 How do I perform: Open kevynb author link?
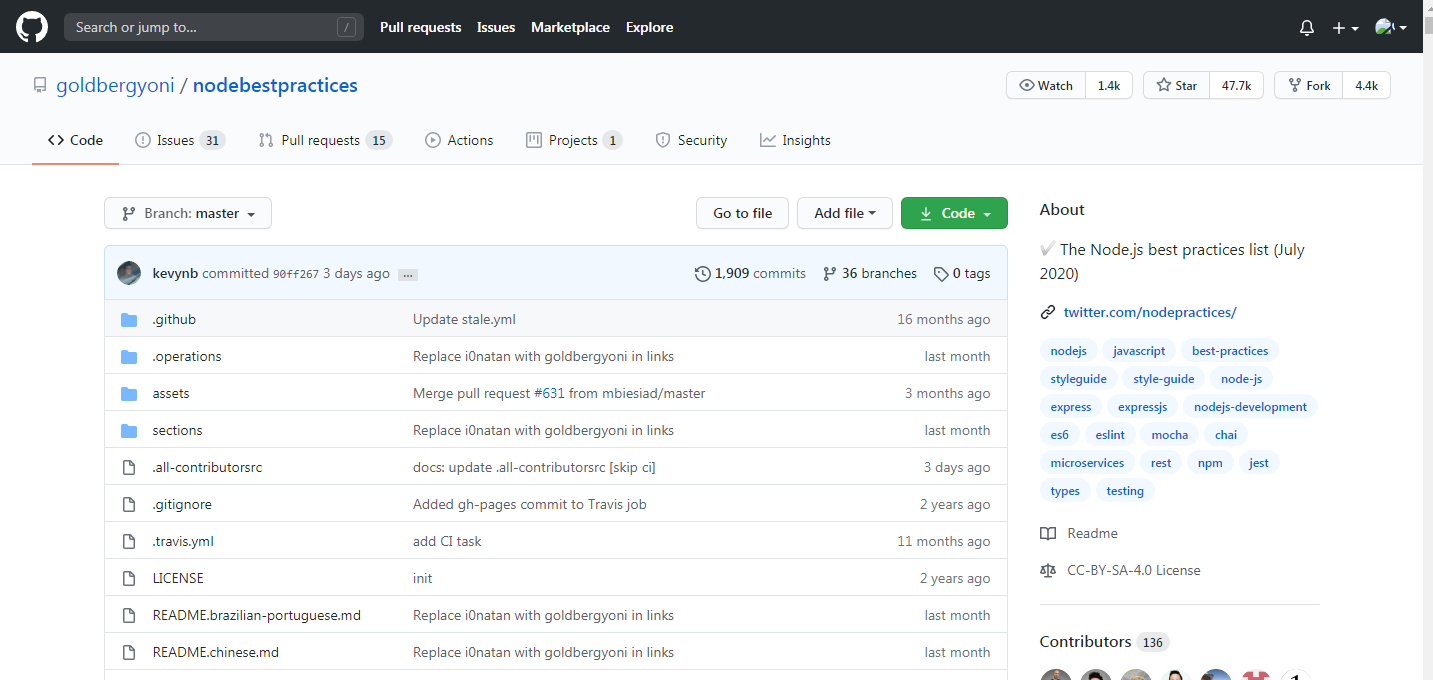(175, 273)
